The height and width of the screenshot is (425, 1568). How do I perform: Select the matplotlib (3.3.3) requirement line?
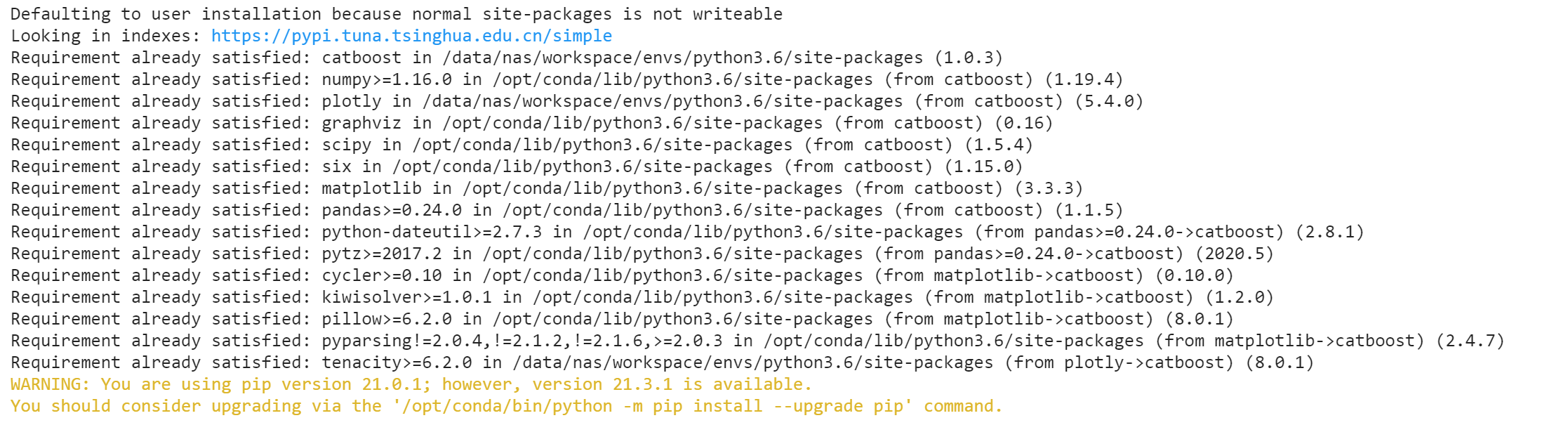point(547,188)
